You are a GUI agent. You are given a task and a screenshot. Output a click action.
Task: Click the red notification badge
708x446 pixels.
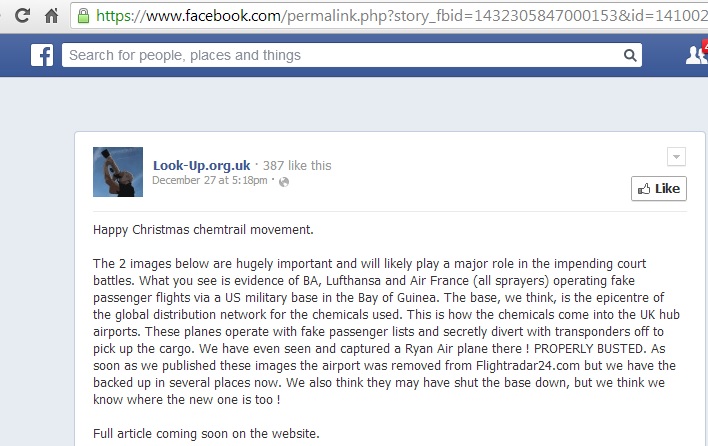tap(703, 46)
